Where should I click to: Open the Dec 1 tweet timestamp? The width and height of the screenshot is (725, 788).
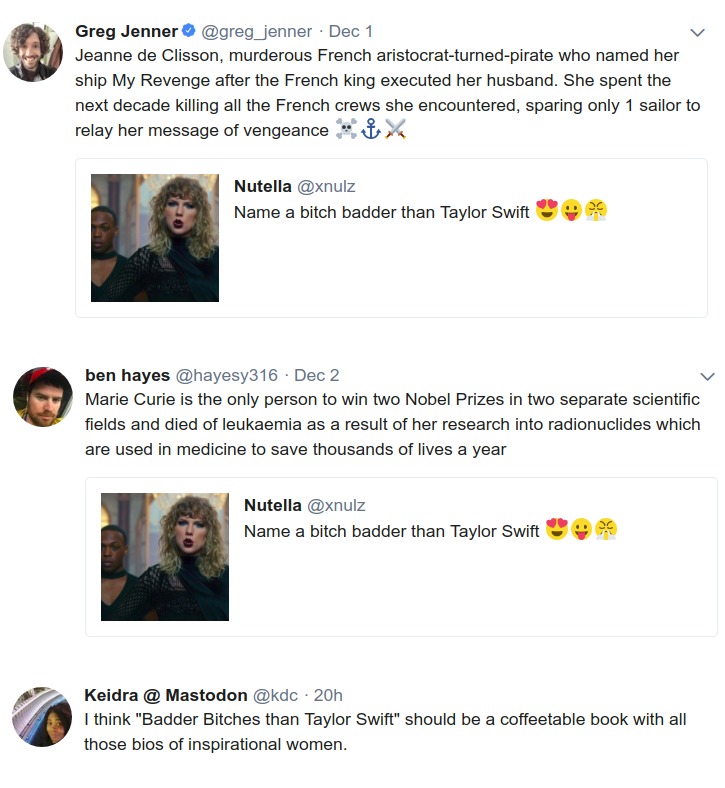[x=351, y=31]
